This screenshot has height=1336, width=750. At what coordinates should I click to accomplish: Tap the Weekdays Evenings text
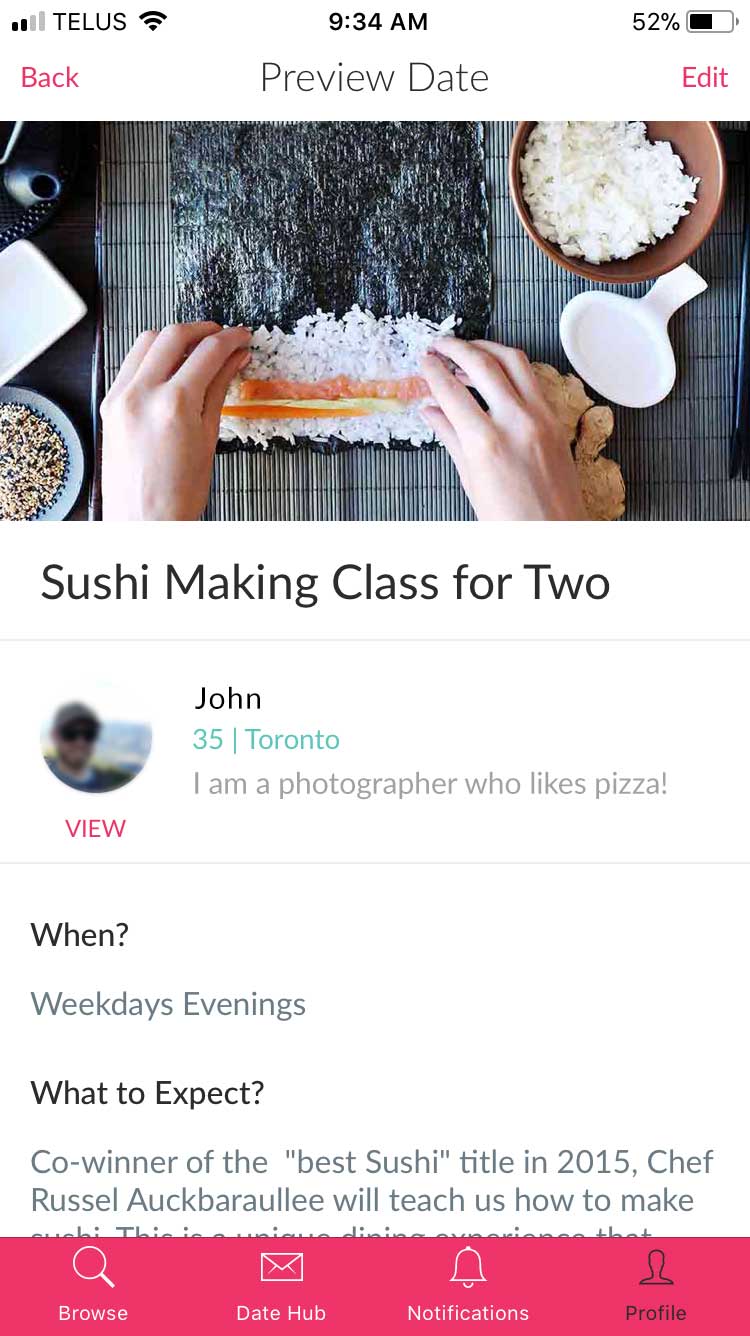pos(168,1004)
